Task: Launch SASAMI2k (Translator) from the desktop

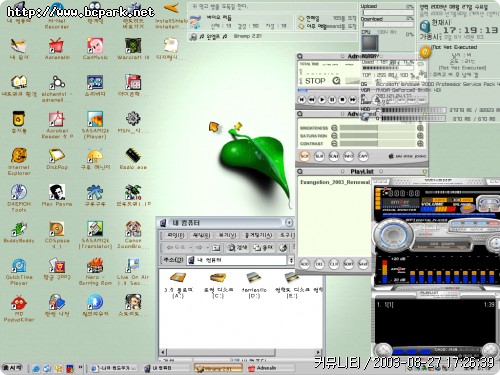Action: pos(95,235)
